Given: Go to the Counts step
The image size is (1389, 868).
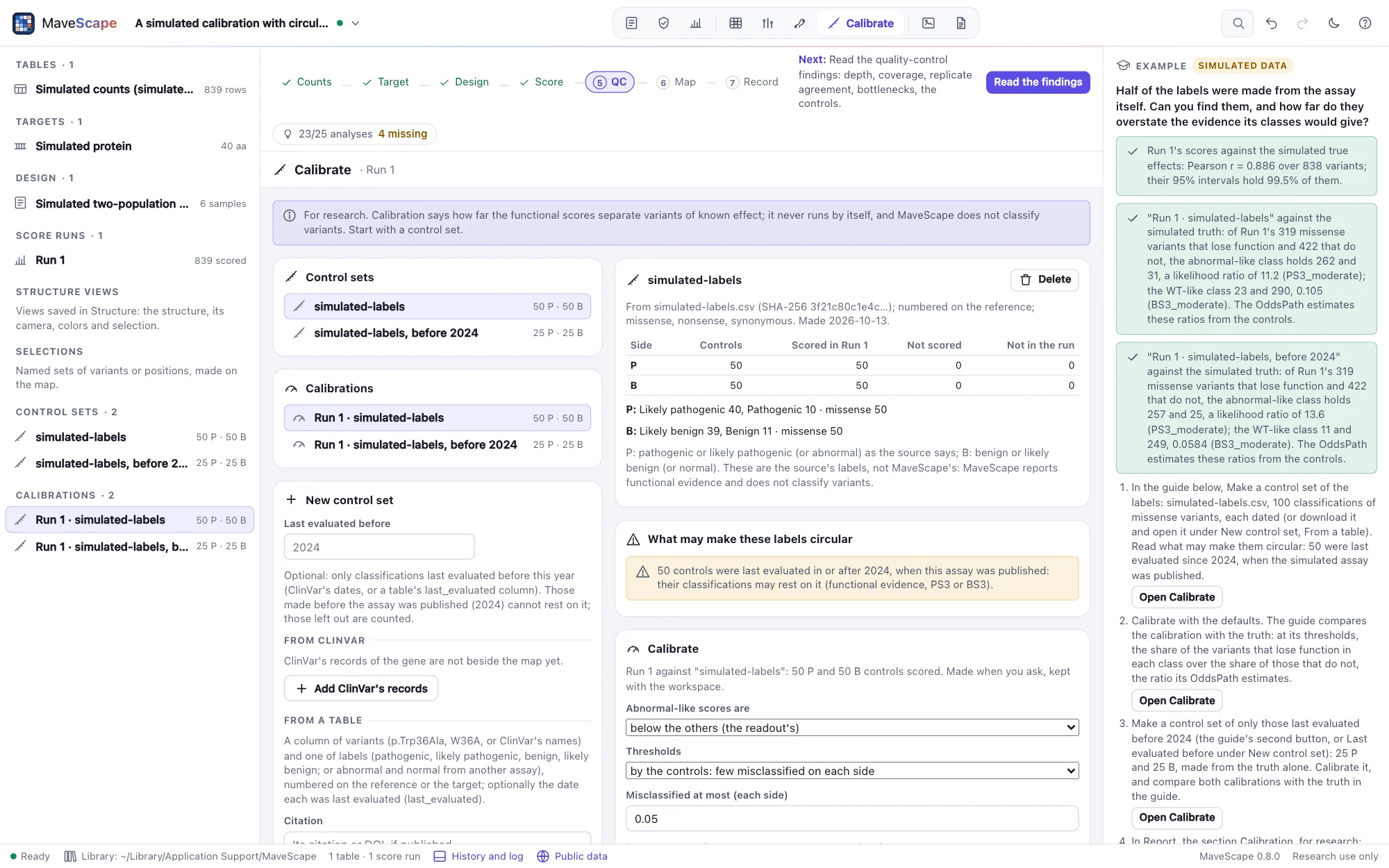Looking at the screenshot, I should pyautogui.click(x=306, y=82).
